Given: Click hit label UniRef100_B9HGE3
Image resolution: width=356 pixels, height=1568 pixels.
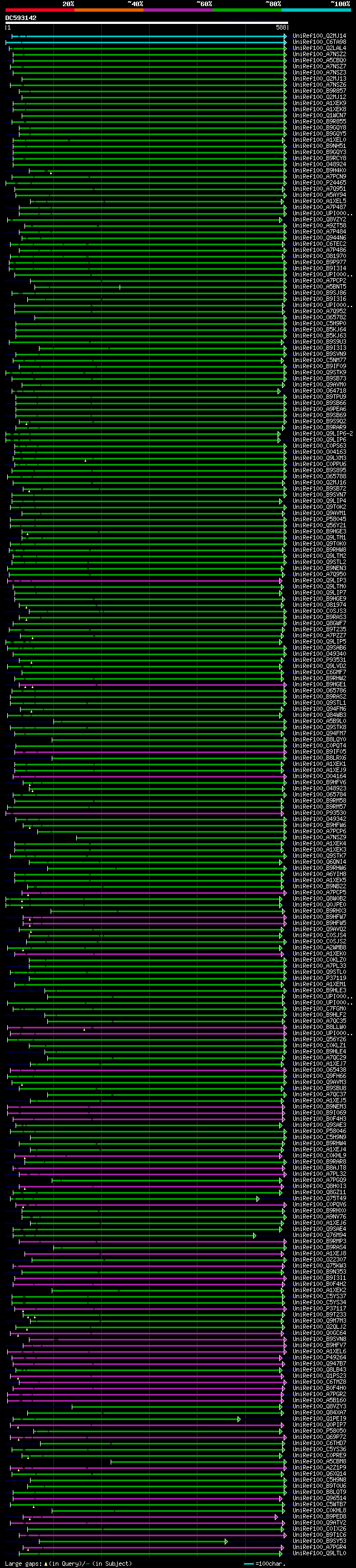Looking at the screenshot, I should tap(319, 531).
